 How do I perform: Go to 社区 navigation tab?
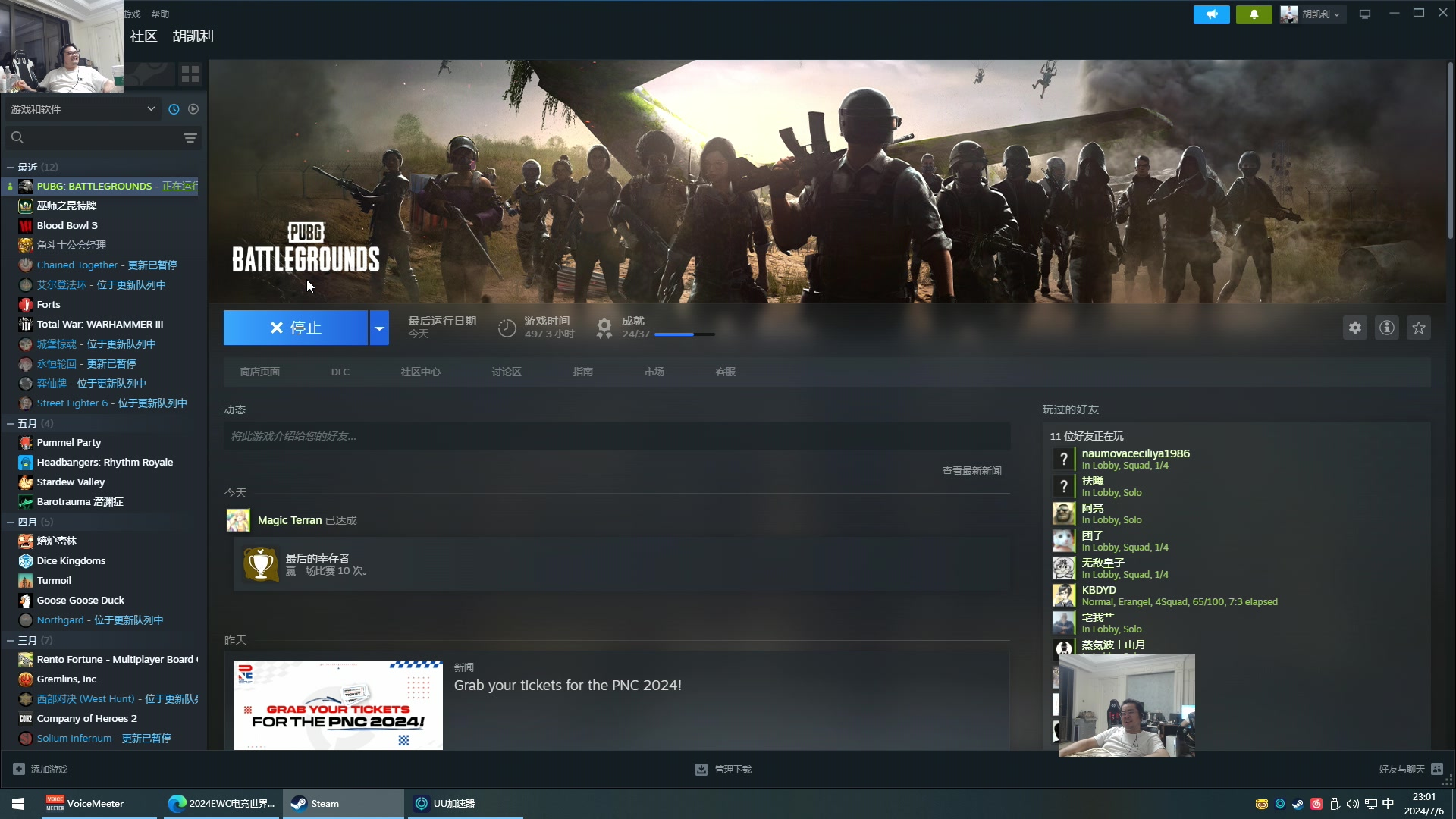tap(143, 36)
